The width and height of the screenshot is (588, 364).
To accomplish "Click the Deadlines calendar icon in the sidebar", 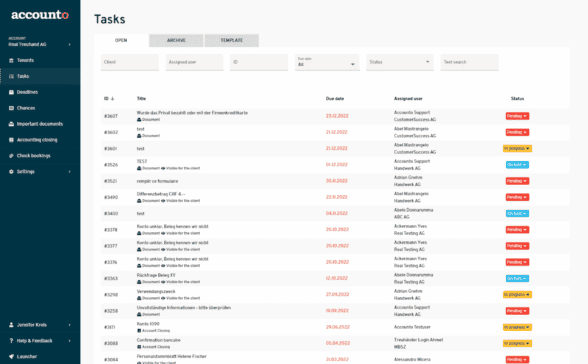I will [11, 92].
